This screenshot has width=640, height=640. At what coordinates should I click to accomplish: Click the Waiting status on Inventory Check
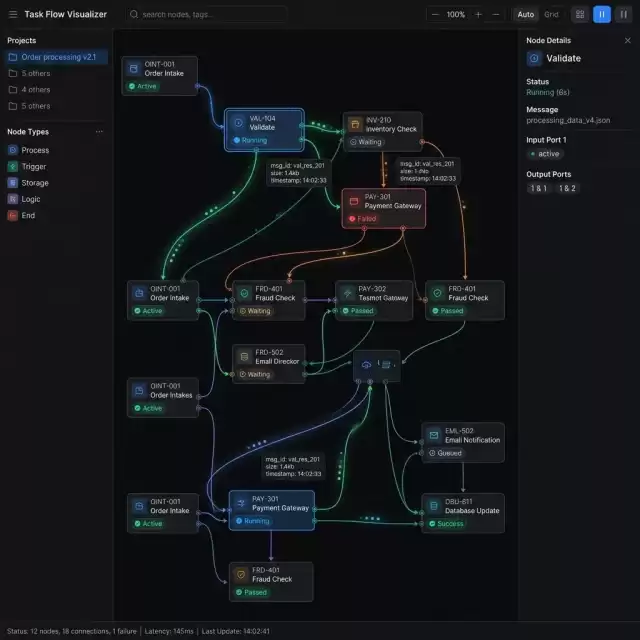pyautogui.click(x=366, y=142)
